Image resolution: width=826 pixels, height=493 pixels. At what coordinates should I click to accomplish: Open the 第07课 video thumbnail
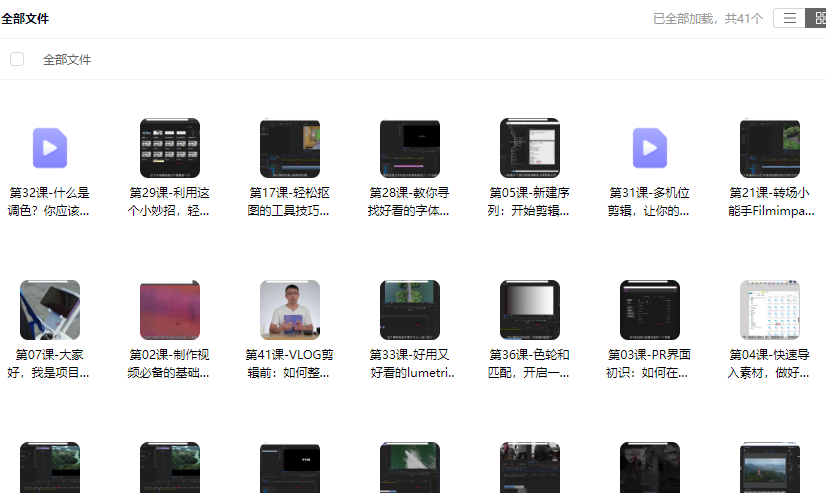pos(50,310)
